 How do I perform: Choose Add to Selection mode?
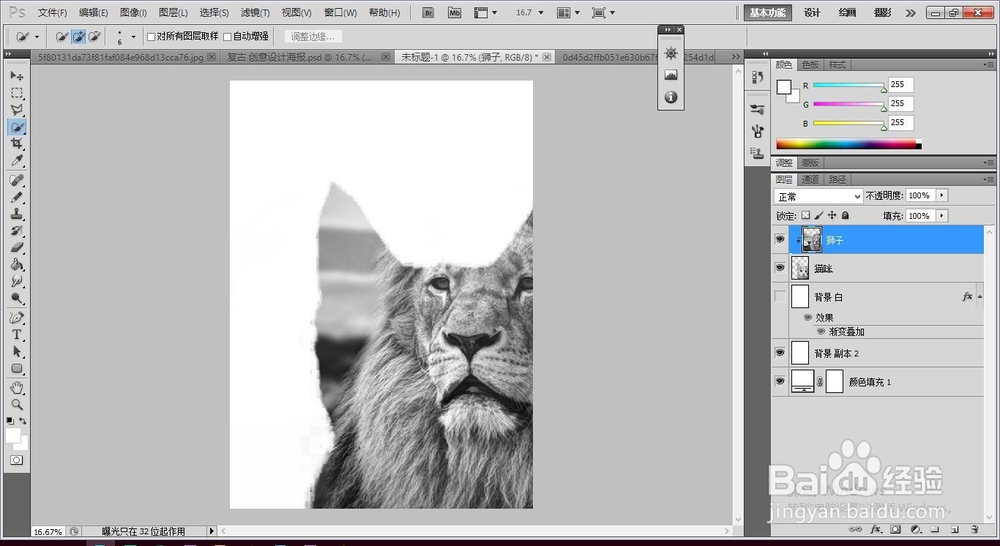click(78, 36)
